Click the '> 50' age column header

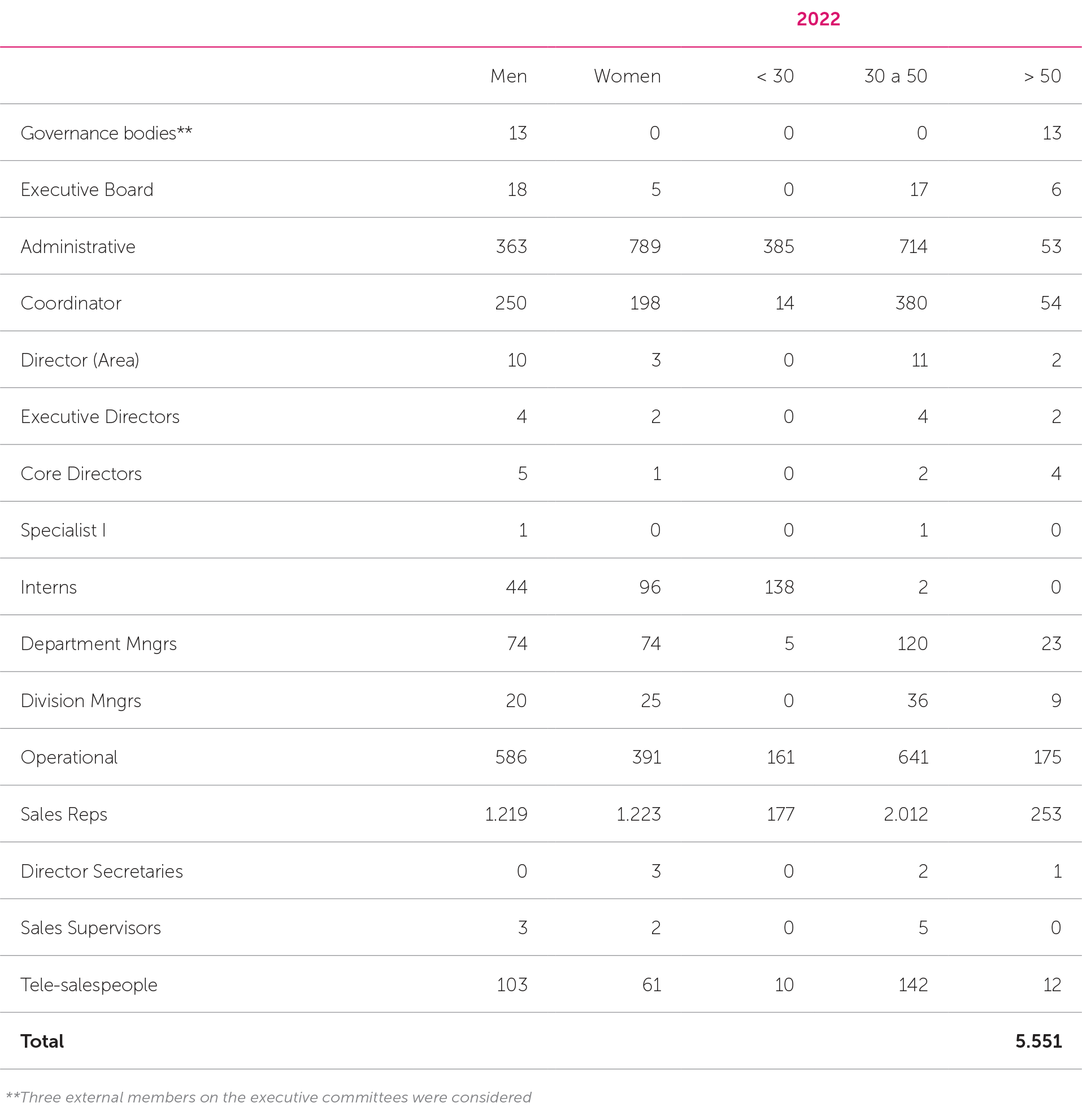click(x=1042, y=76)
